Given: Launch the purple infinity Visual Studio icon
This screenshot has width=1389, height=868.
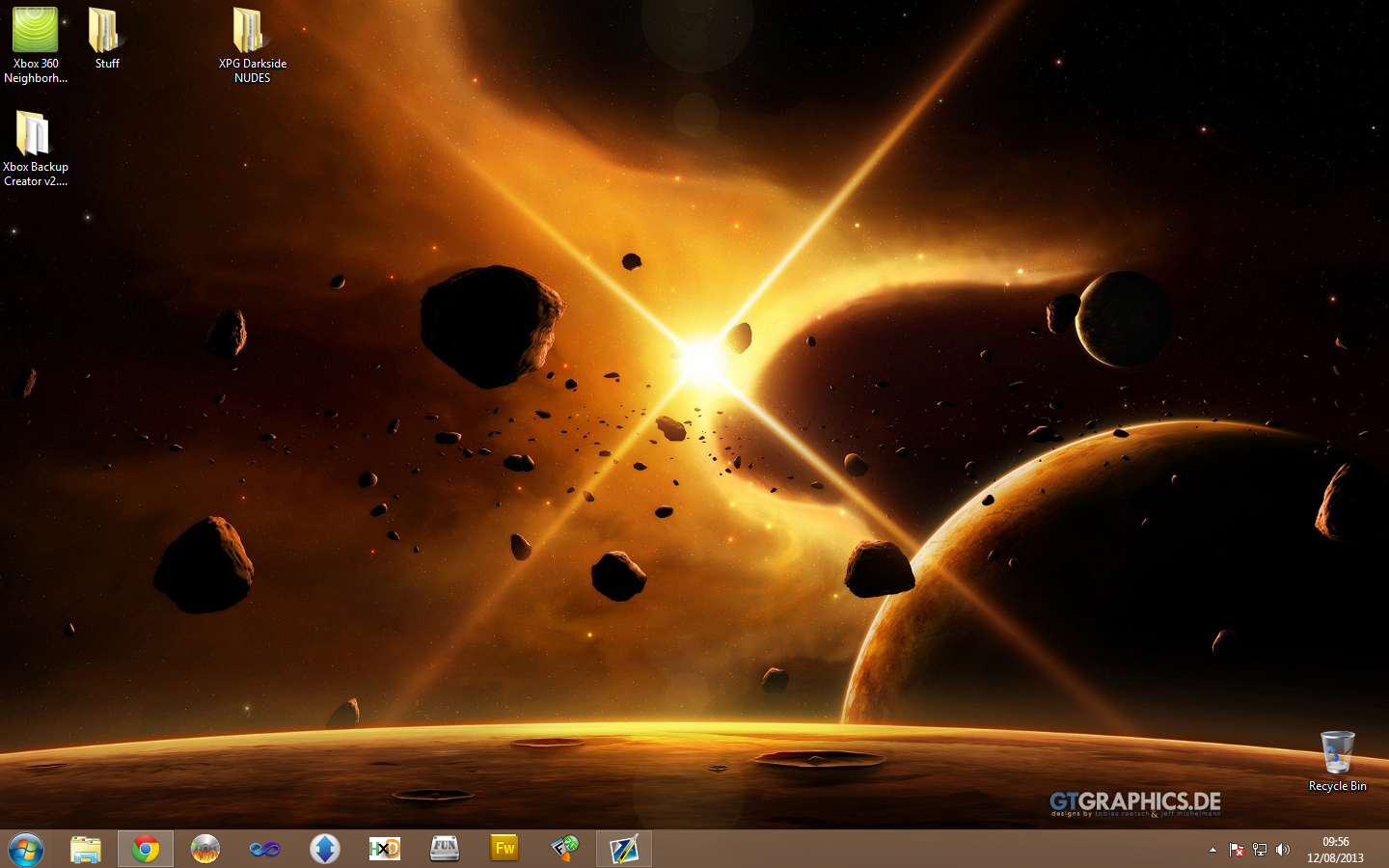Looking at the screenshot, I should pos(265,849).
